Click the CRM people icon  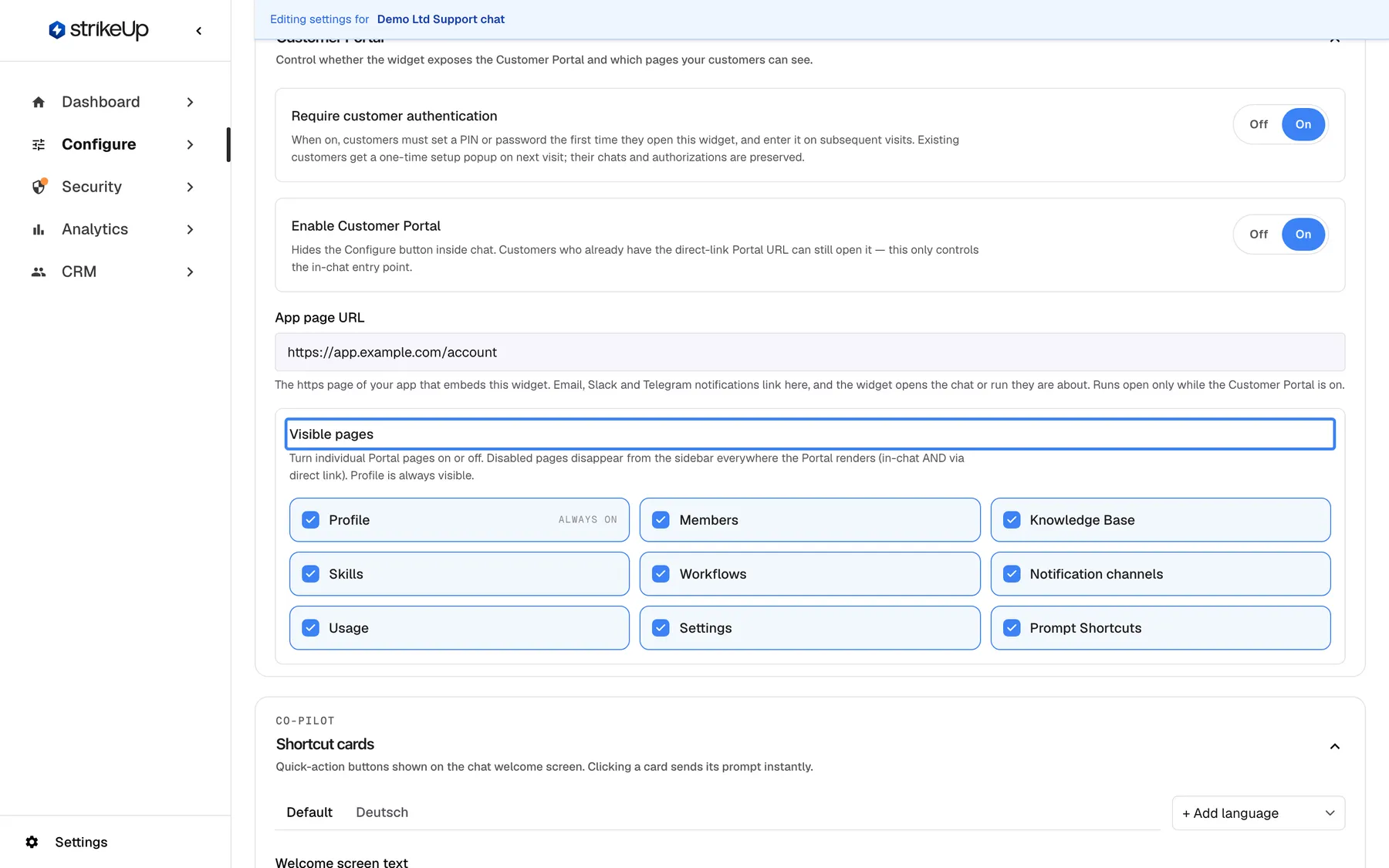[39, 272]
